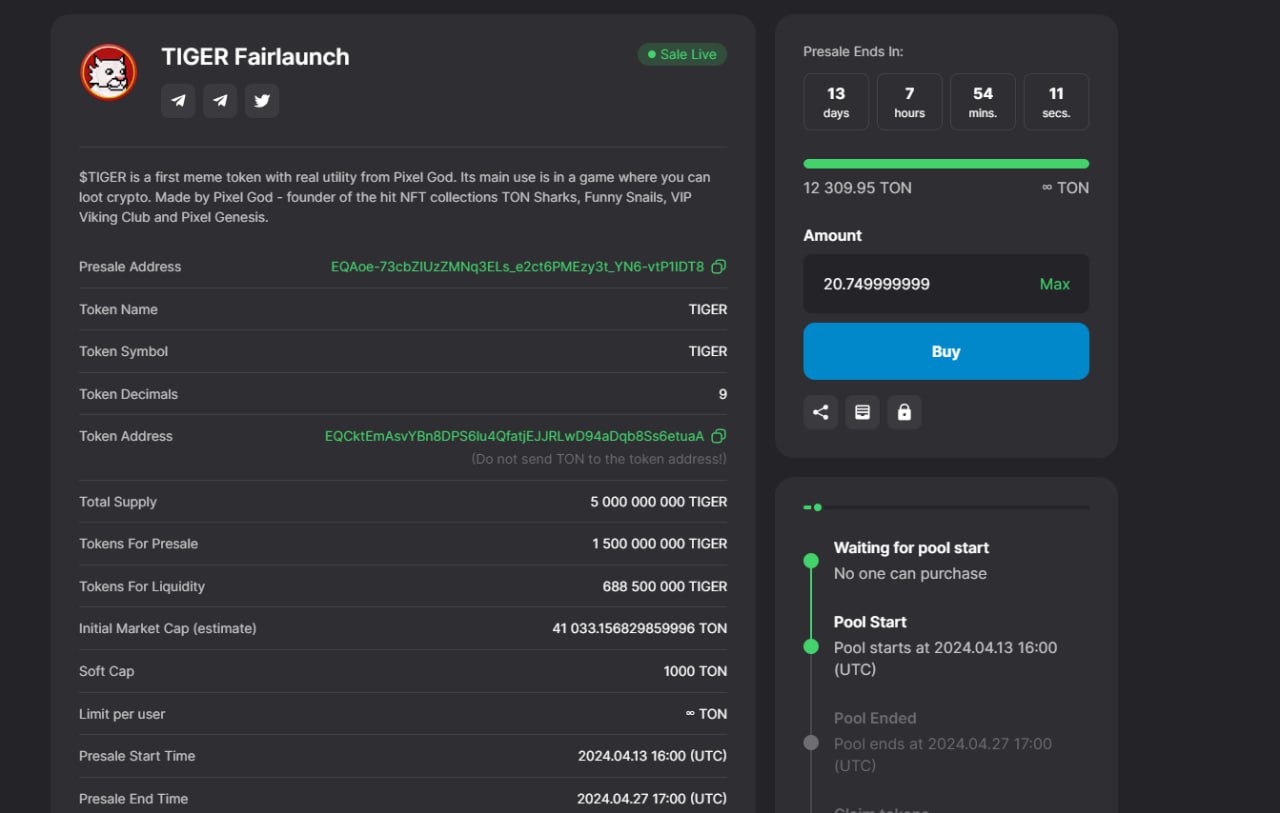The width and height of the screenshot is (1280, 813).
Task: Copy the Presale Address with copy icon
Action: pos(718,267)
